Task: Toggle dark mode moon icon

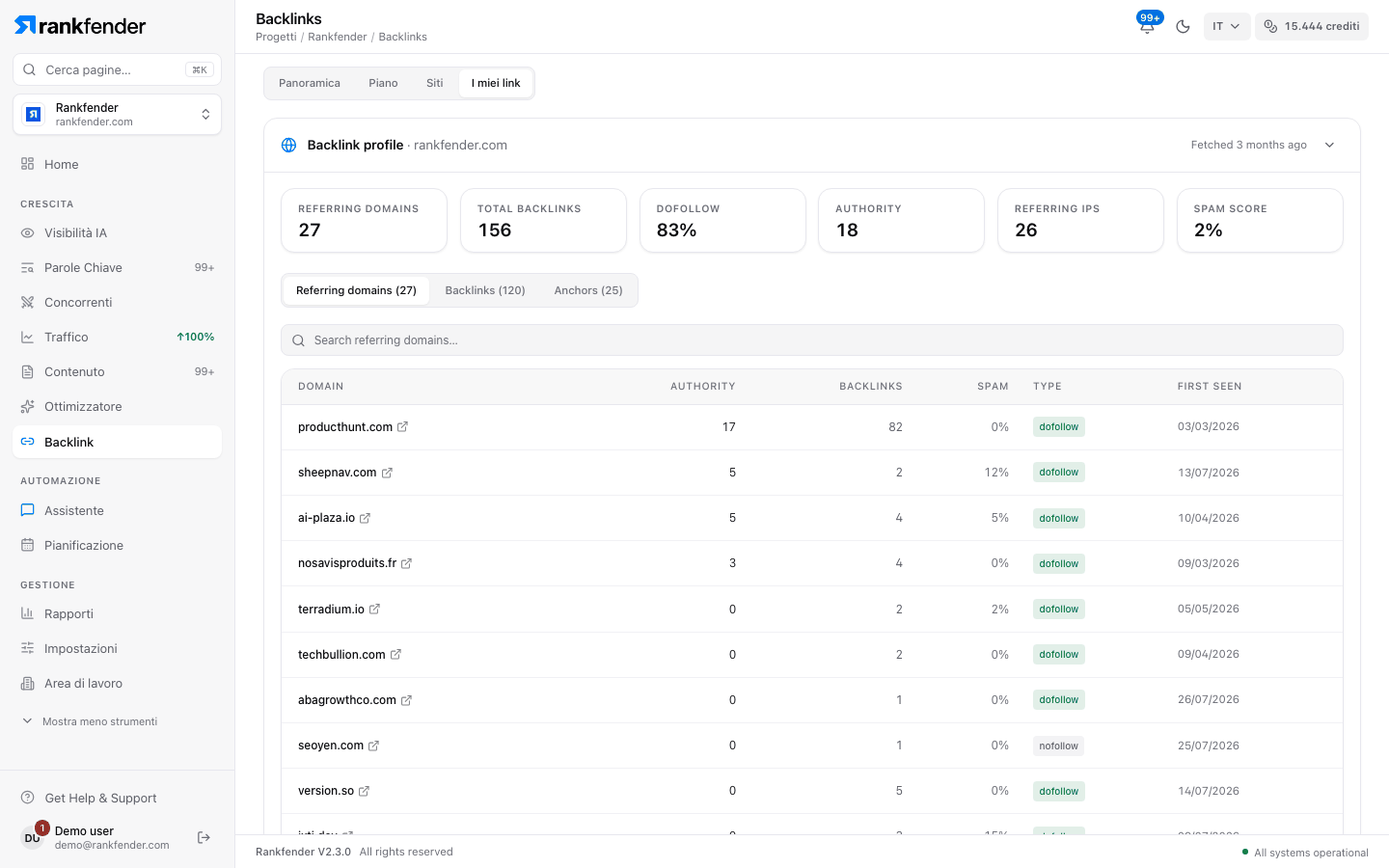Action: (x=1183, y=26)
